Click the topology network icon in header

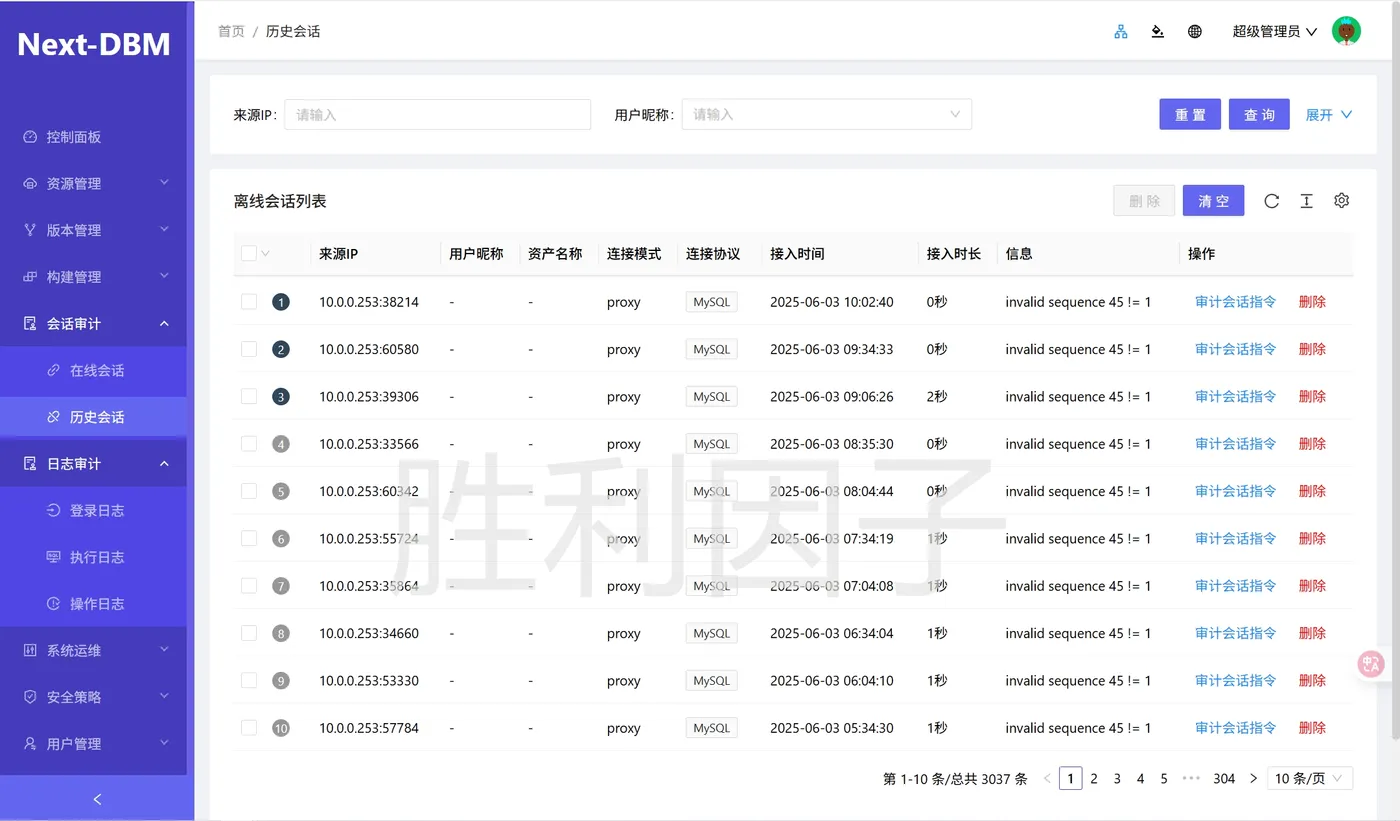1121,32
